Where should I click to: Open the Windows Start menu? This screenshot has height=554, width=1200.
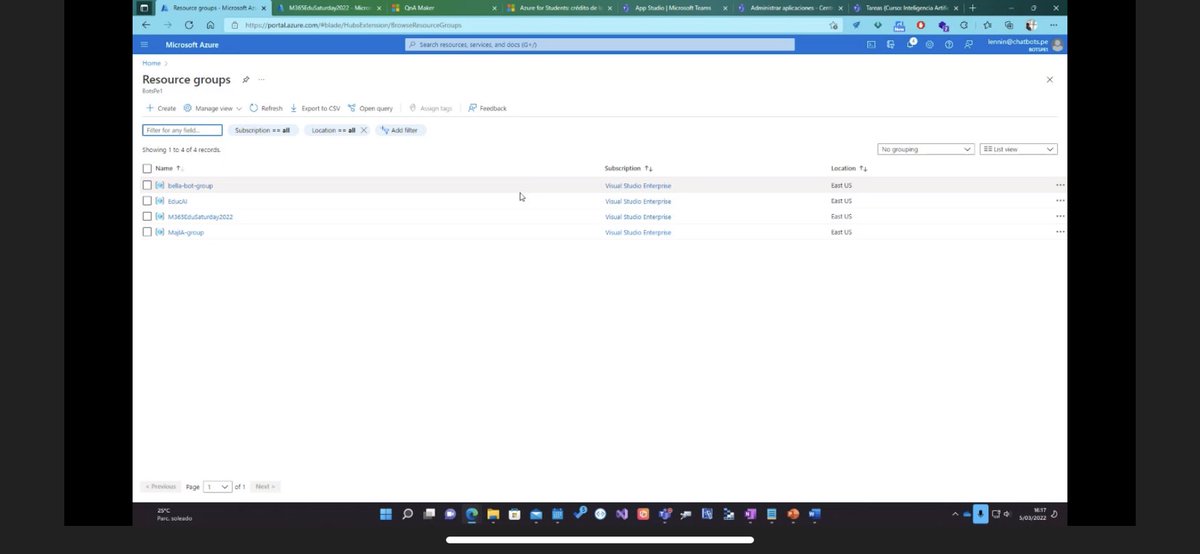point(385,514)
